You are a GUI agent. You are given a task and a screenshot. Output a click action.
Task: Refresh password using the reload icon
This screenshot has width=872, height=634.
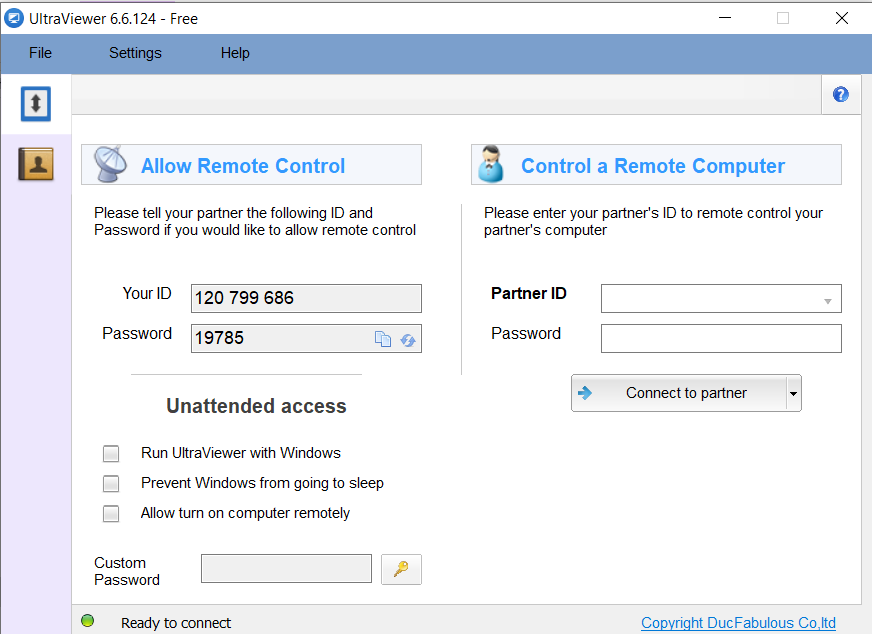coord(408,339)
